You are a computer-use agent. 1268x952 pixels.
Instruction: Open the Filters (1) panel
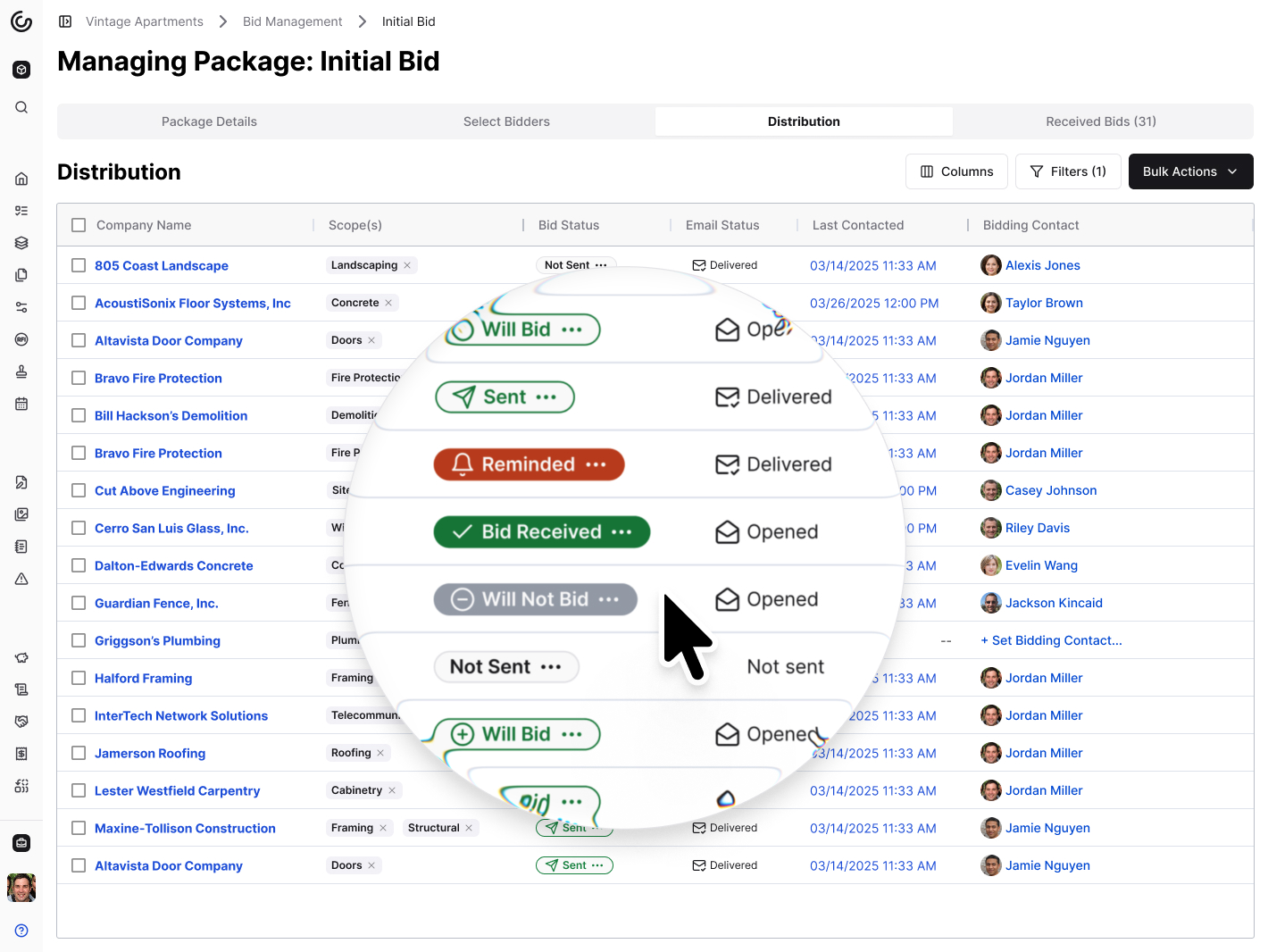tap(1068, 171)
